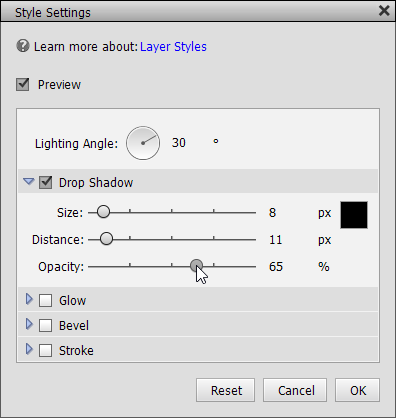Close the Style Settings dialog
Screen dimensions: 396x418
[384, 11]
